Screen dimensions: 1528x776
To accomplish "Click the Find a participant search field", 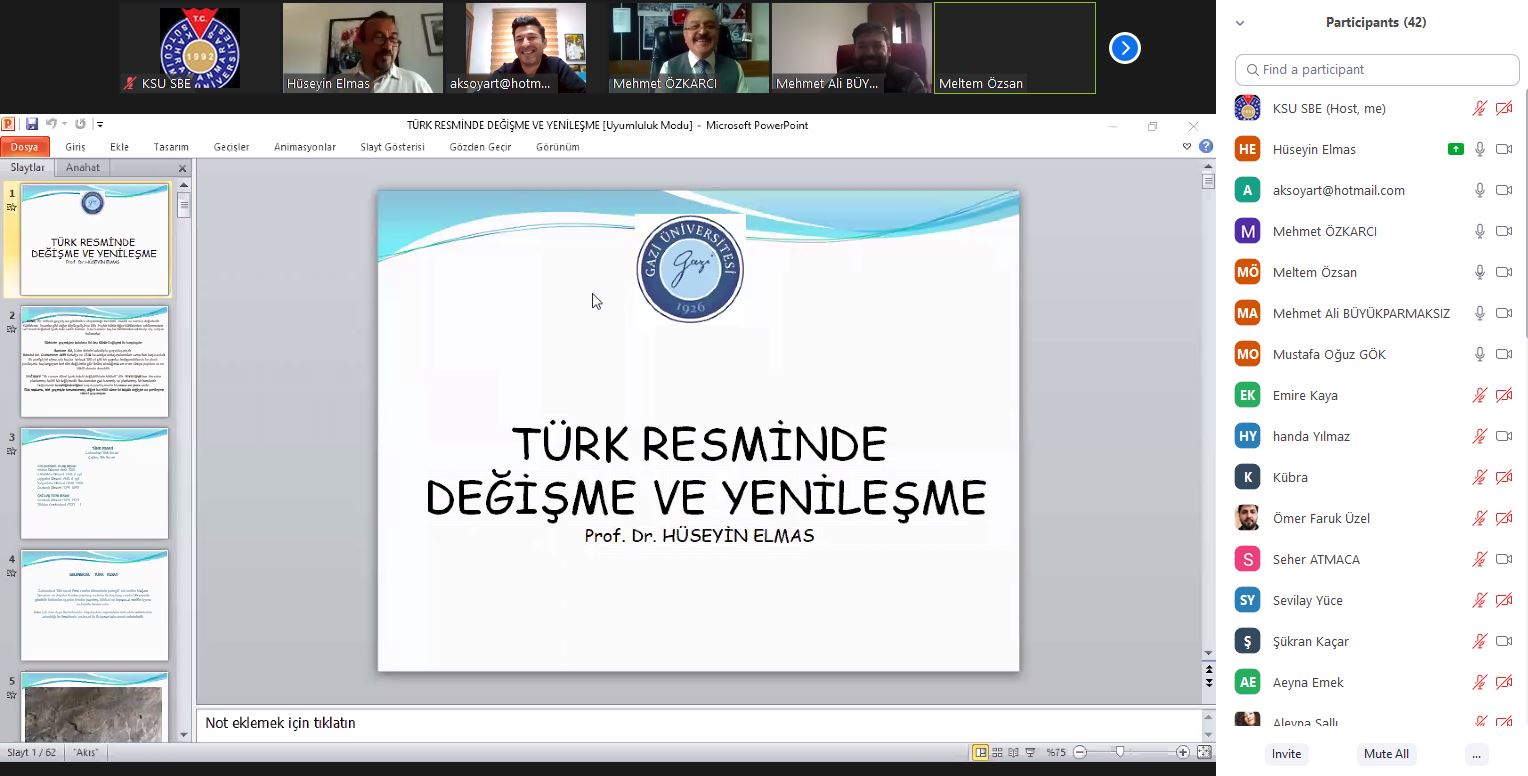I will (1377, 70).
